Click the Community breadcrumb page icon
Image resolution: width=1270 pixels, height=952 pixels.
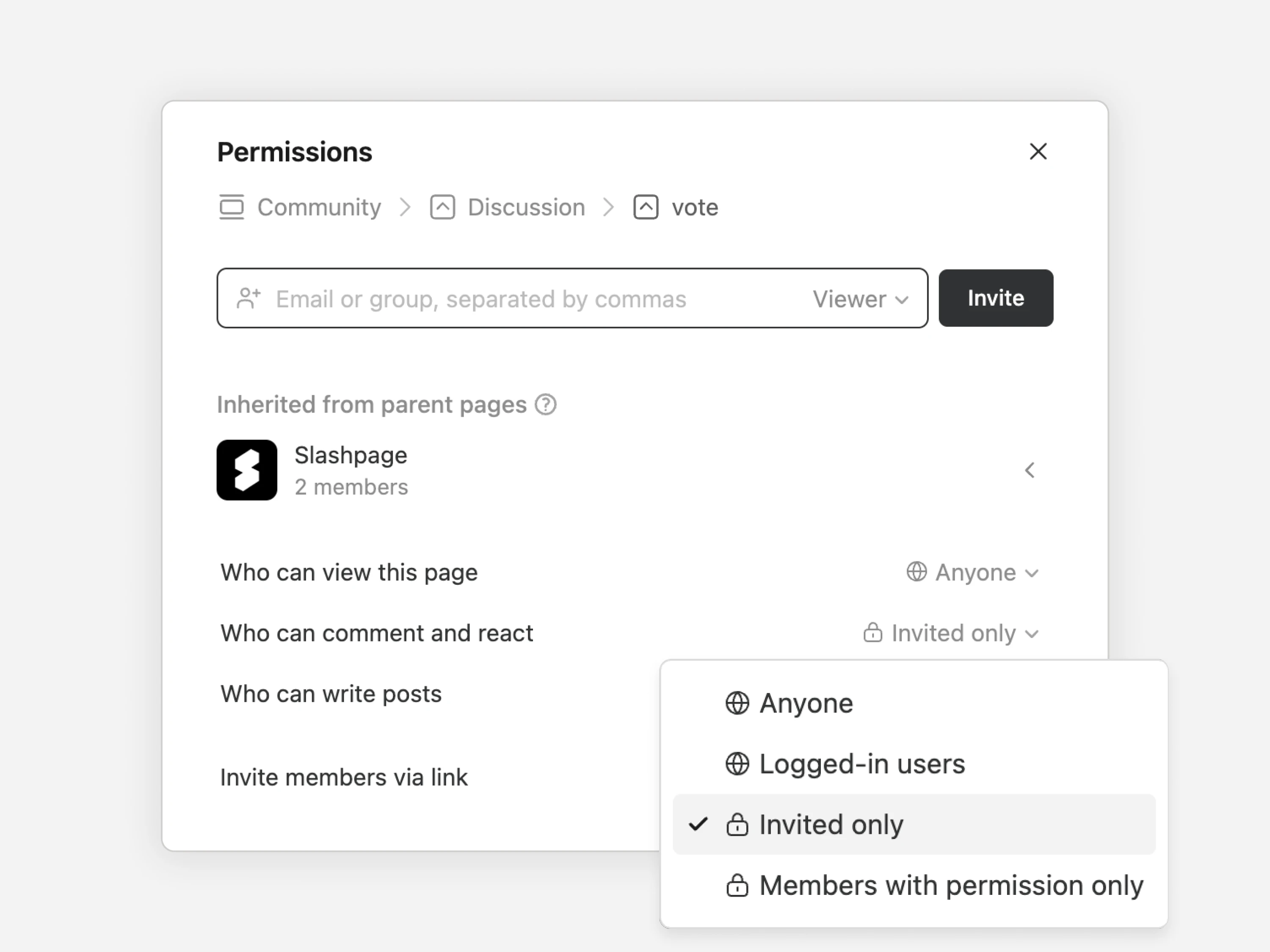[x=232, y=207]
